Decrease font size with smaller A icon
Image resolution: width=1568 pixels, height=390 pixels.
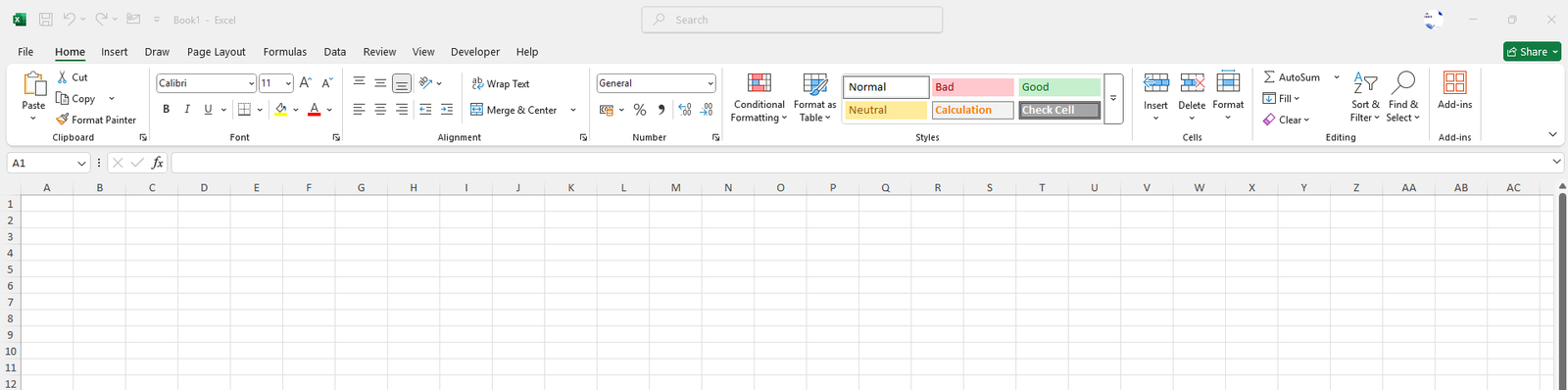tap(327, 83)
